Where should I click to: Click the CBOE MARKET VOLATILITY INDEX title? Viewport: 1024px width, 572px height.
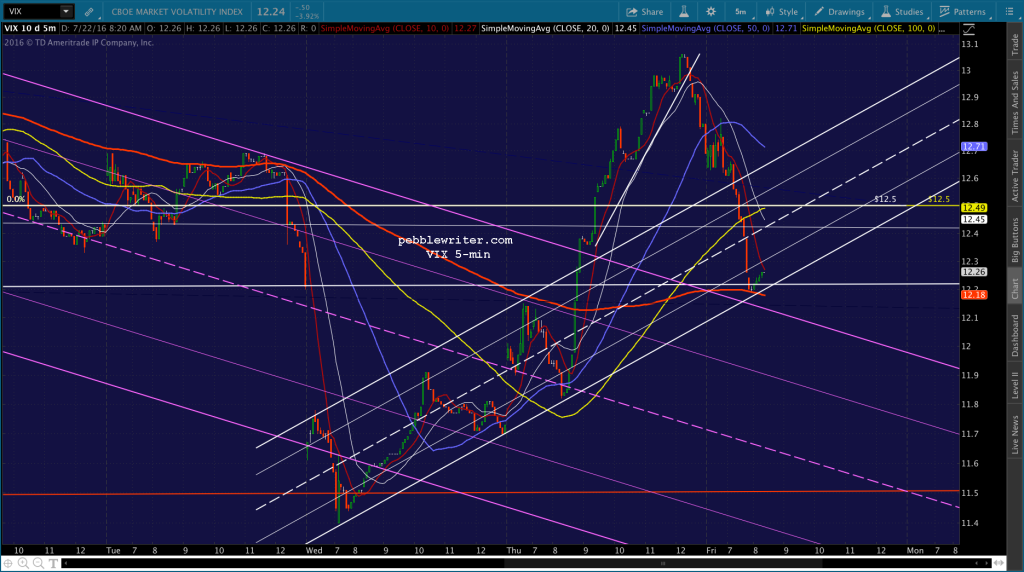pos(177,12)
